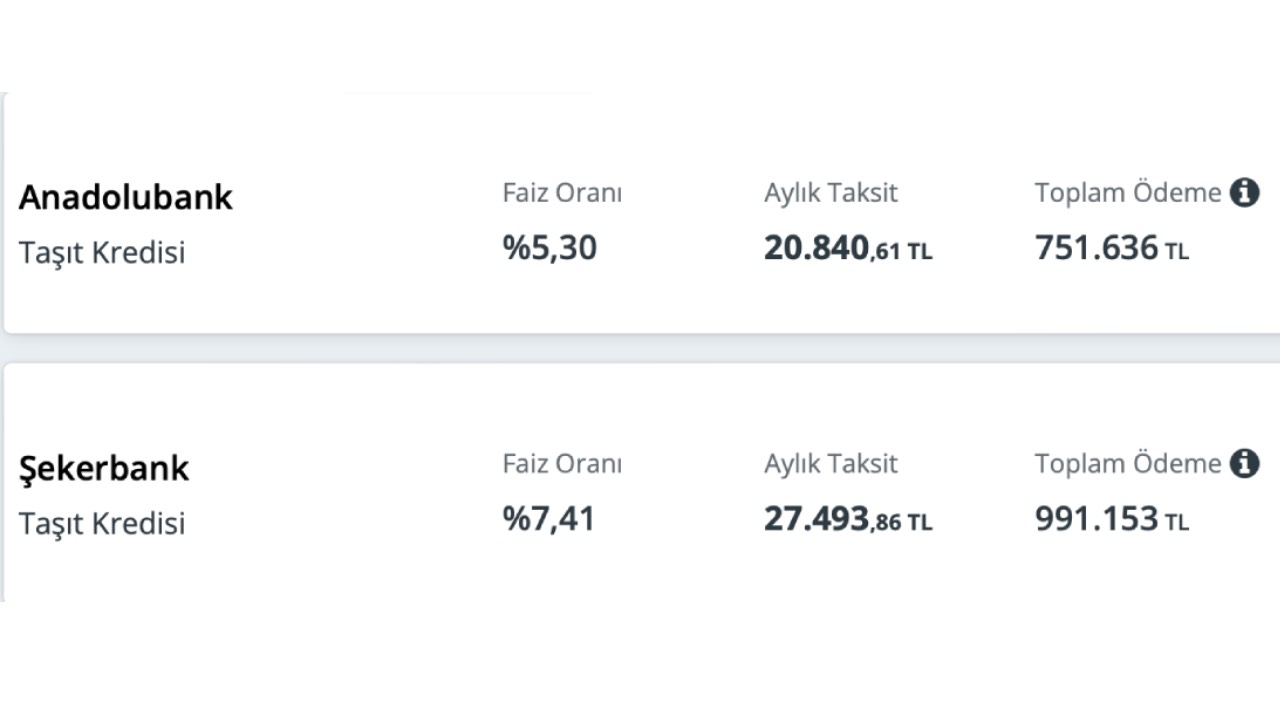The height and width of the screenshot is (720, 1280).
Task: Select Taşıt Kredisi under Anadolubank
Action: coord(102,253)
